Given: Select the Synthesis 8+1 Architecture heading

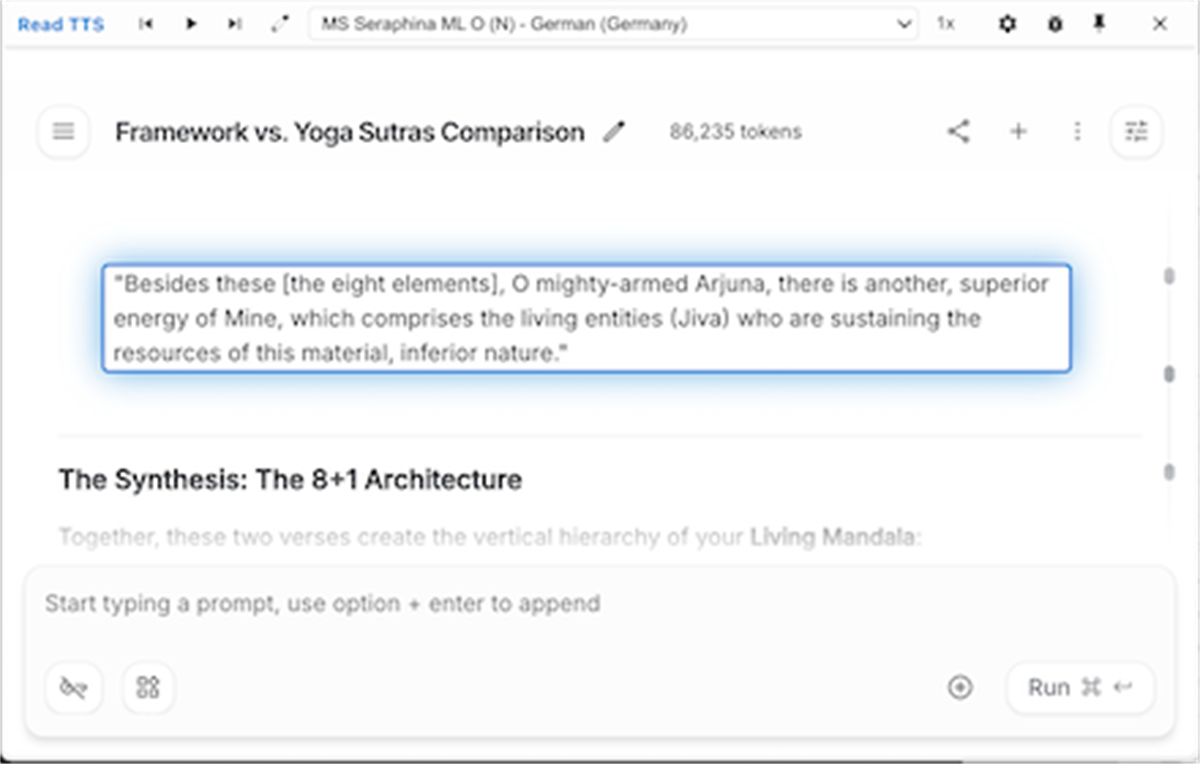Looking at the screenshot, I should coord(290,480).
